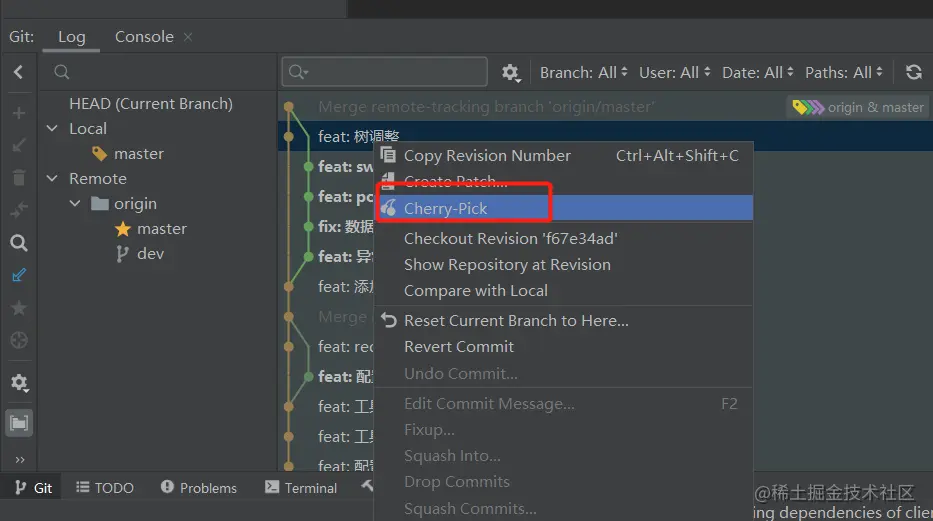Click the update selected branch arrow icon
The height and width of the screenshot is (521, 933).
[19, 145]
